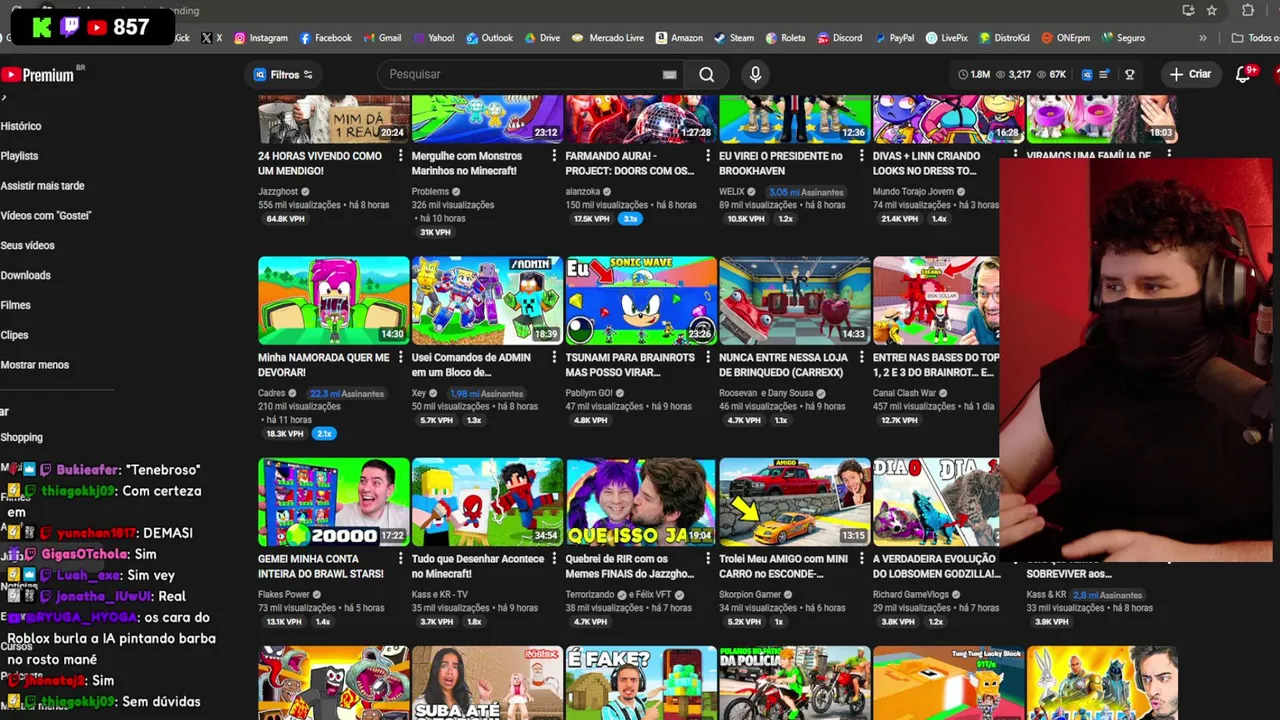Click inside the Pesquisar search field

click(520, 74)
